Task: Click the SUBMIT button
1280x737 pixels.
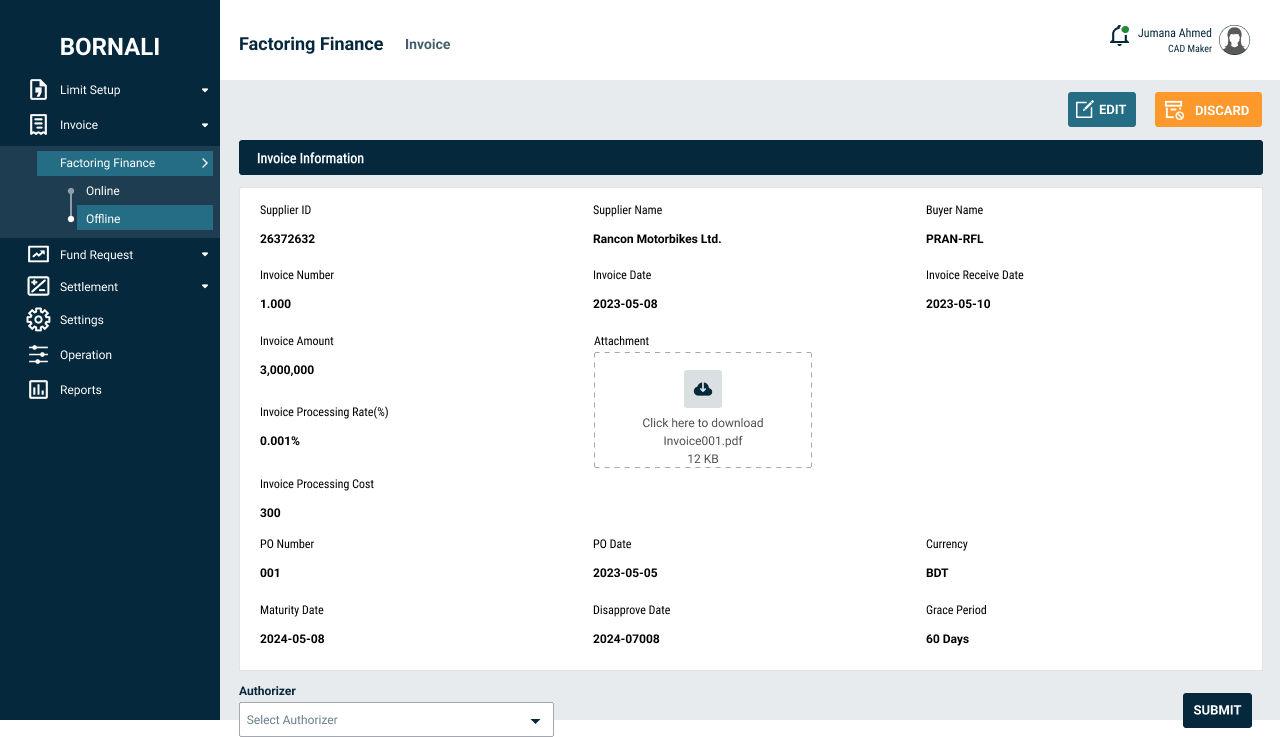Action: pos(1217,710)
